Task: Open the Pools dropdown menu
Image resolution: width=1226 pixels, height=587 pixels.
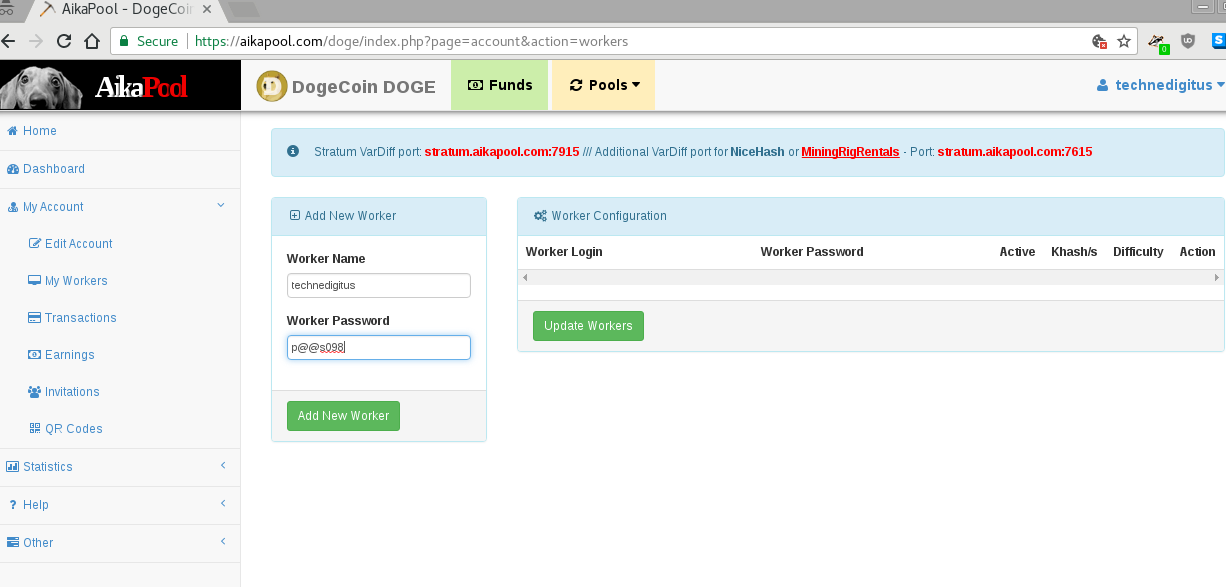Action: click(604, 85)
